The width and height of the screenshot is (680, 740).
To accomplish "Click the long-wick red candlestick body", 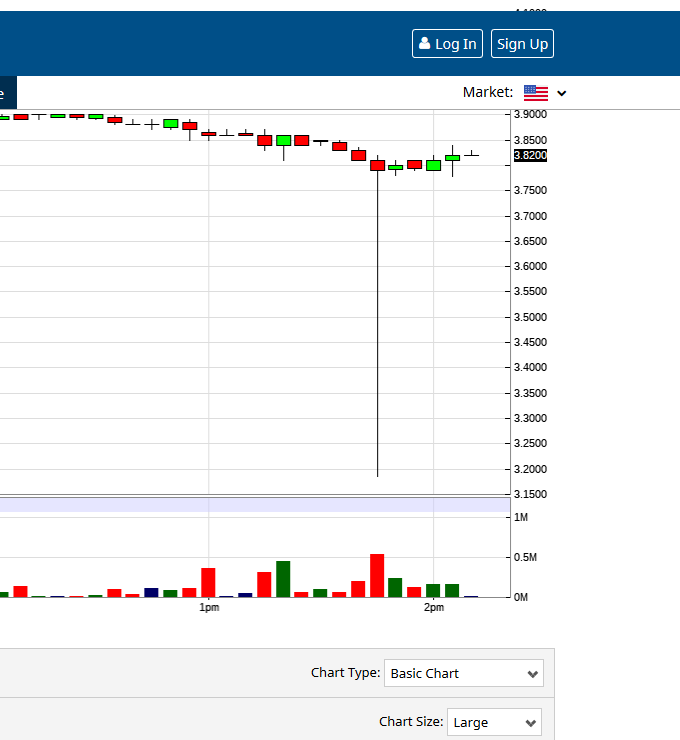I will [378, 165].
